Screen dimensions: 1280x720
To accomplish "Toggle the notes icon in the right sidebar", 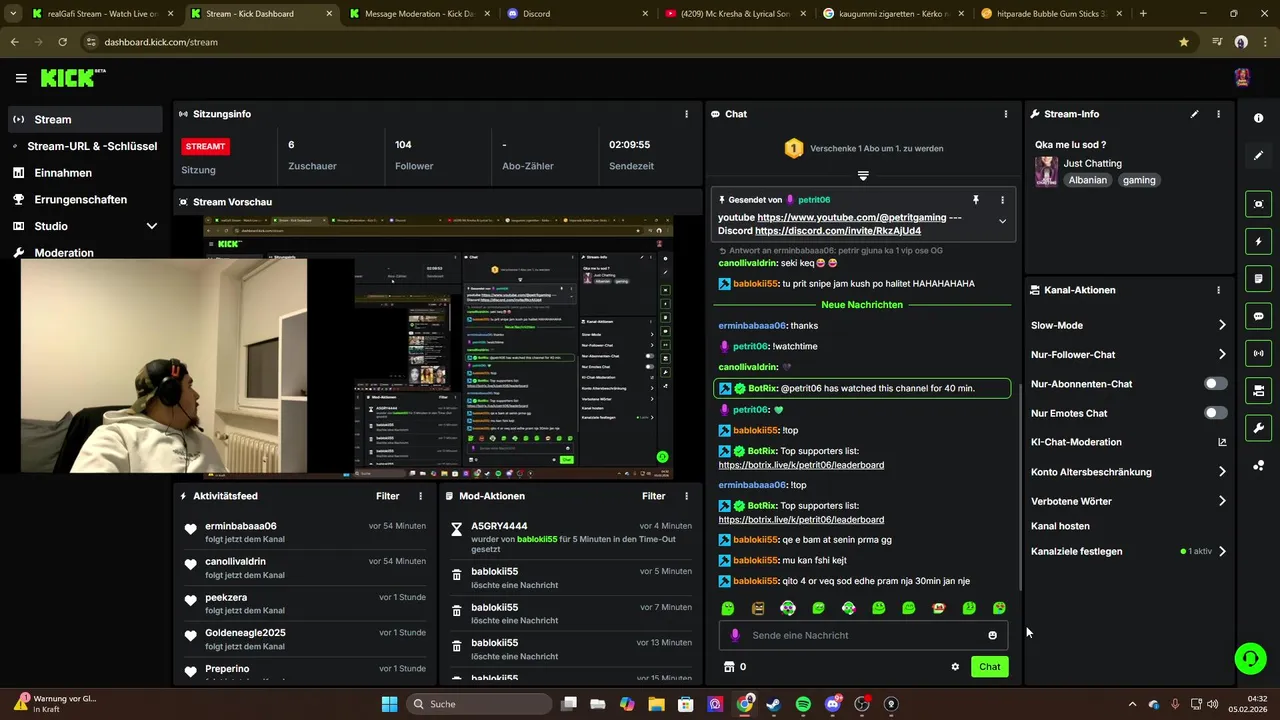I will click(1258, 278).
